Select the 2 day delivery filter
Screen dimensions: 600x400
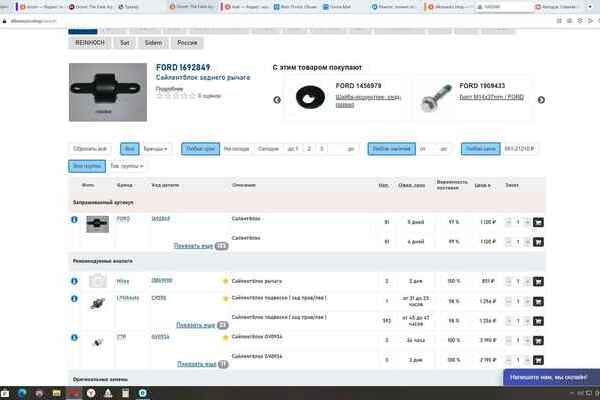pyautogui.click(x=309, y=149)
